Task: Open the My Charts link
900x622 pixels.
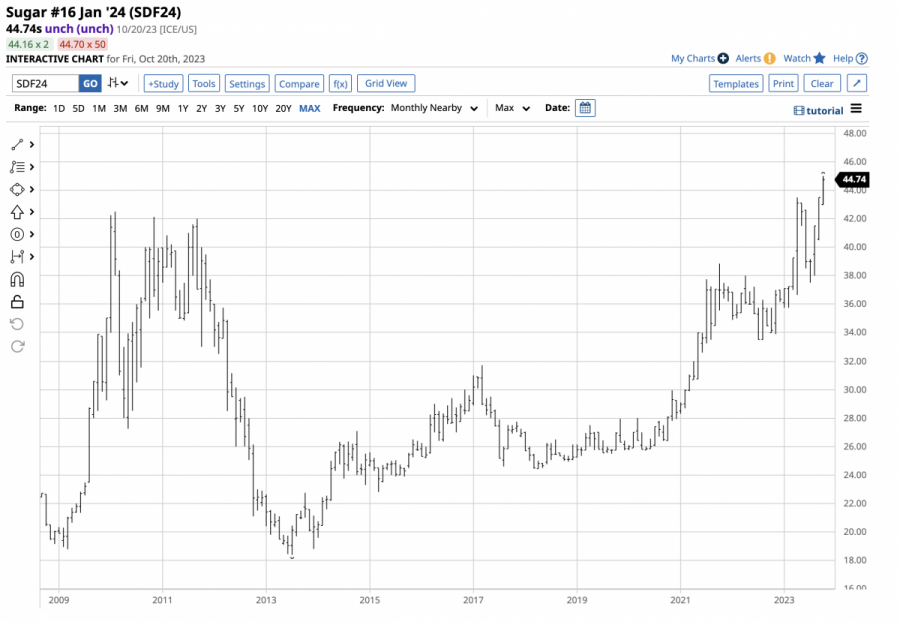Action: pyautogui.click(x=693, y=59)
